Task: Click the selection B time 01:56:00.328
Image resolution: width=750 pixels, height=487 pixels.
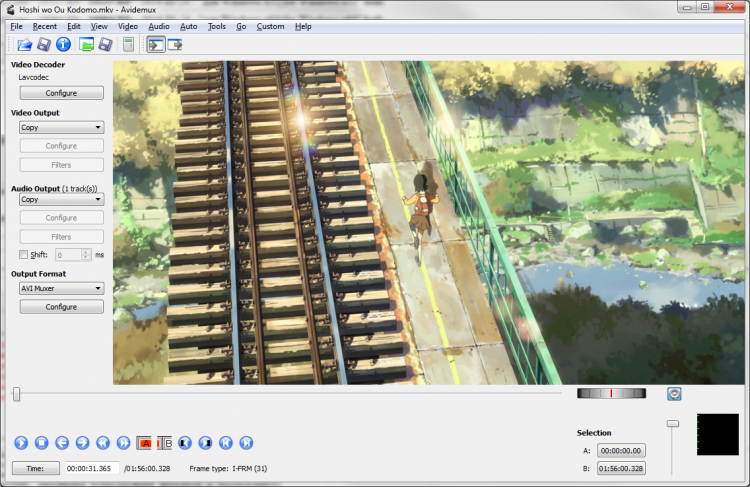Action: point(621,468)
